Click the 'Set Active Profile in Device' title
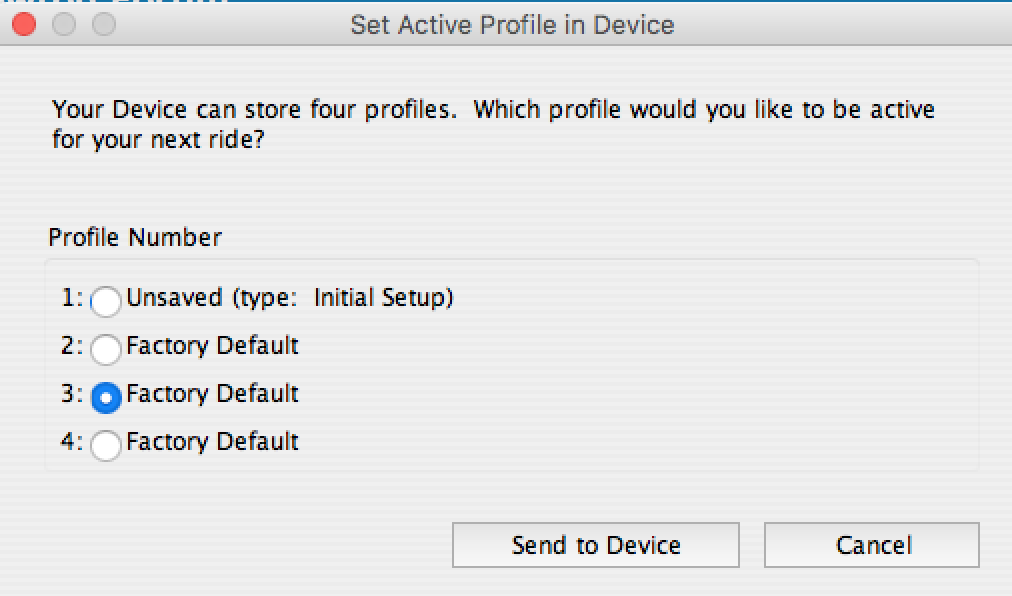This screenshot has height=596, width=1012. coord(512,25)
